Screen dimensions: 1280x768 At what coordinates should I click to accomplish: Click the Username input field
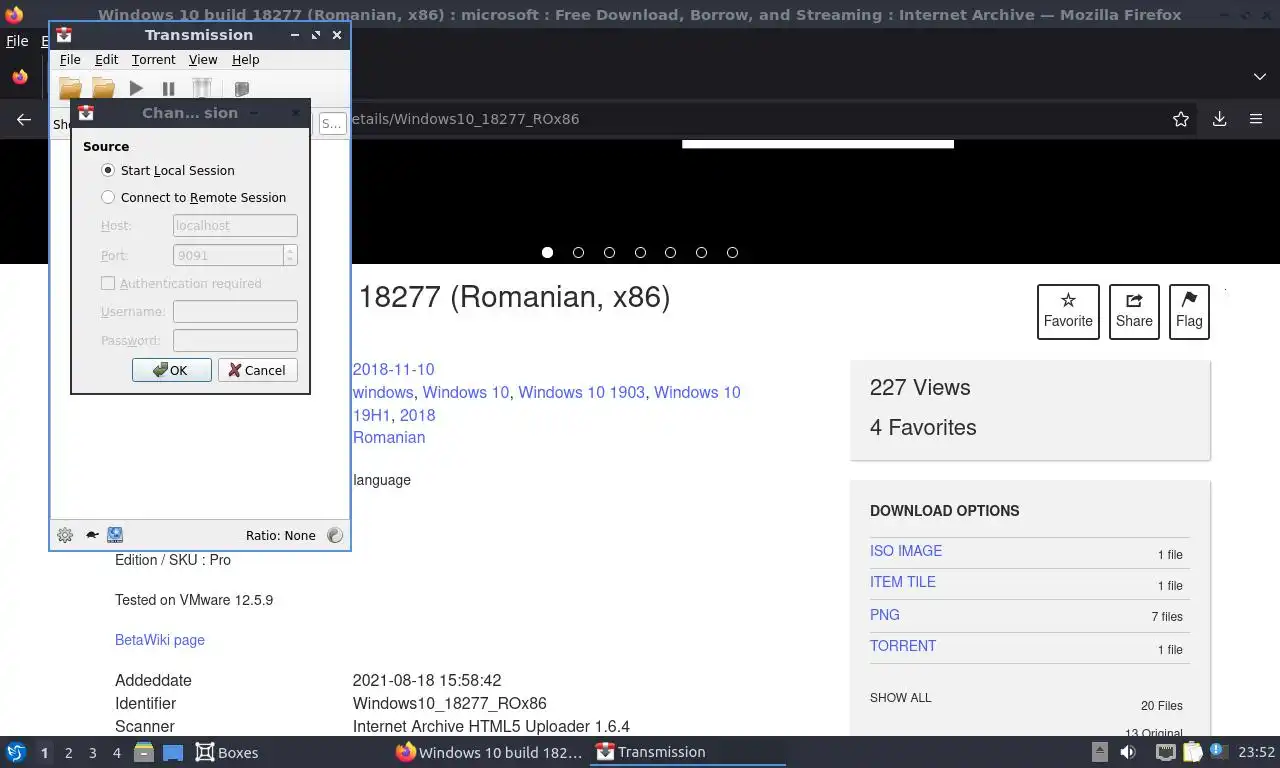[235, 312]
